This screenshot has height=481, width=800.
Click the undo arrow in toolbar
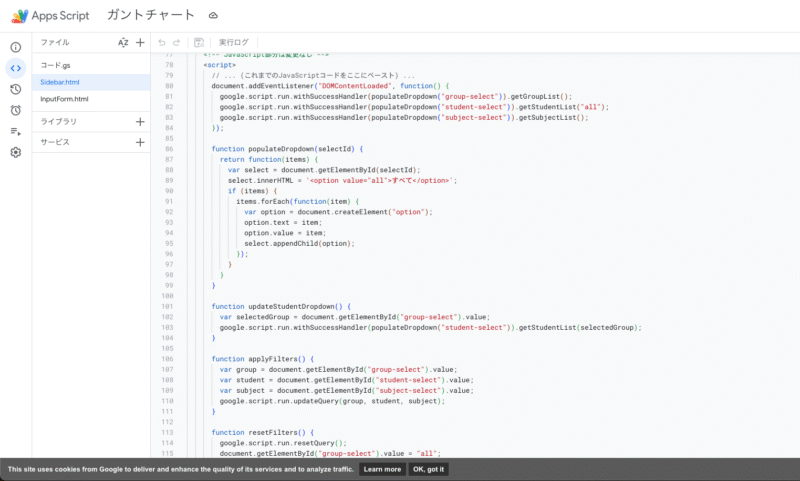coord(162,43)
